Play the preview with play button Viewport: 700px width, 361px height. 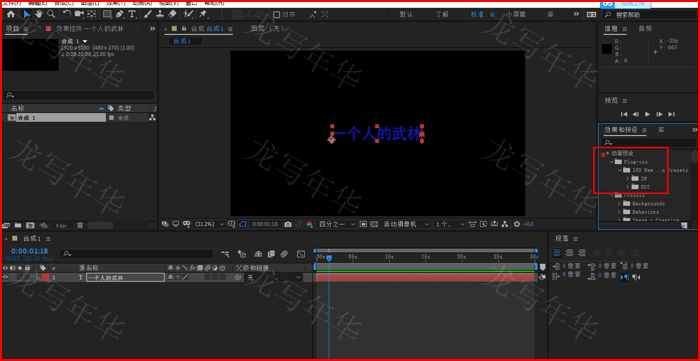pyautogui.click(x=648, y=115)
